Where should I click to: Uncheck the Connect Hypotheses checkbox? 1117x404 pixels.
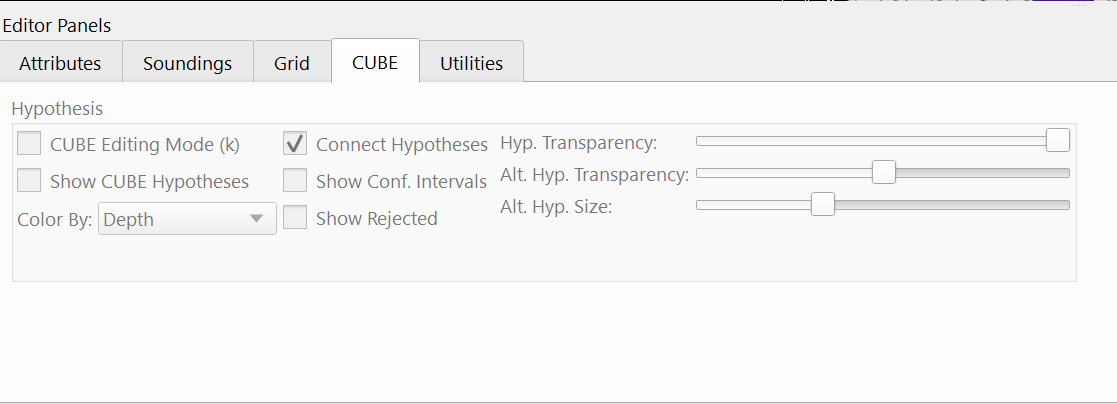tap(295, 144)
